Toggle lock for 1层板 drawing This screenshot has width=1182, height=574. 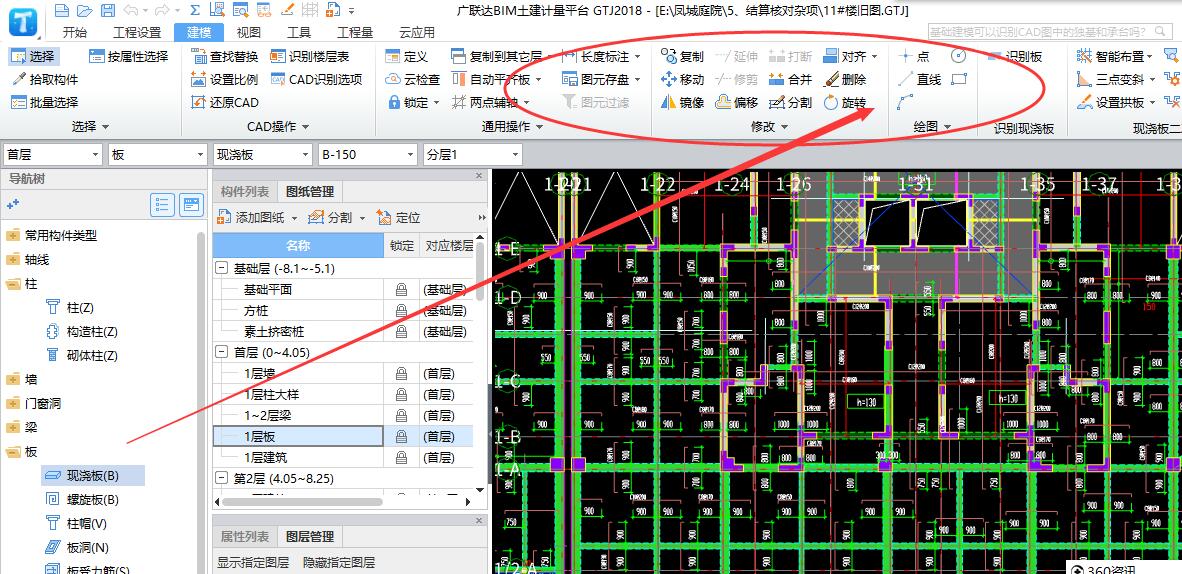click(402, 436)
